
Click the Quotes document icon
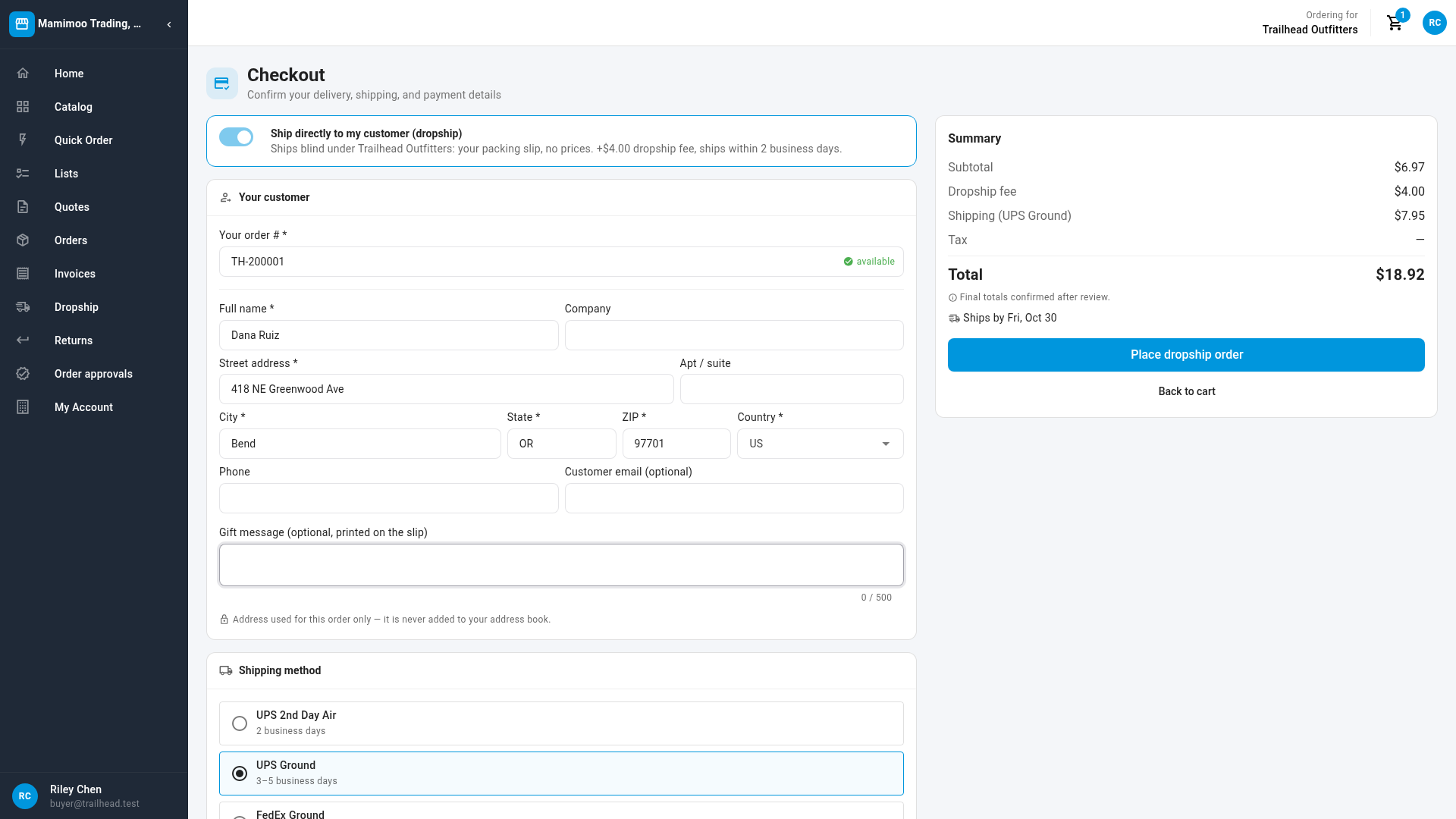[x=23, y=207]
